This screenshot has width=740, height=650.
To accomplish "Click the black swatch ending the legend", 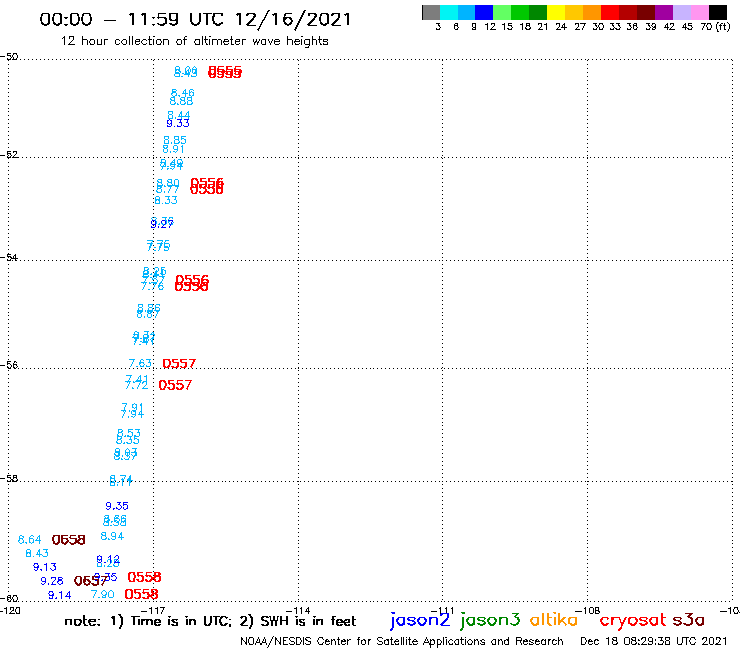I will tap(717, 12).
